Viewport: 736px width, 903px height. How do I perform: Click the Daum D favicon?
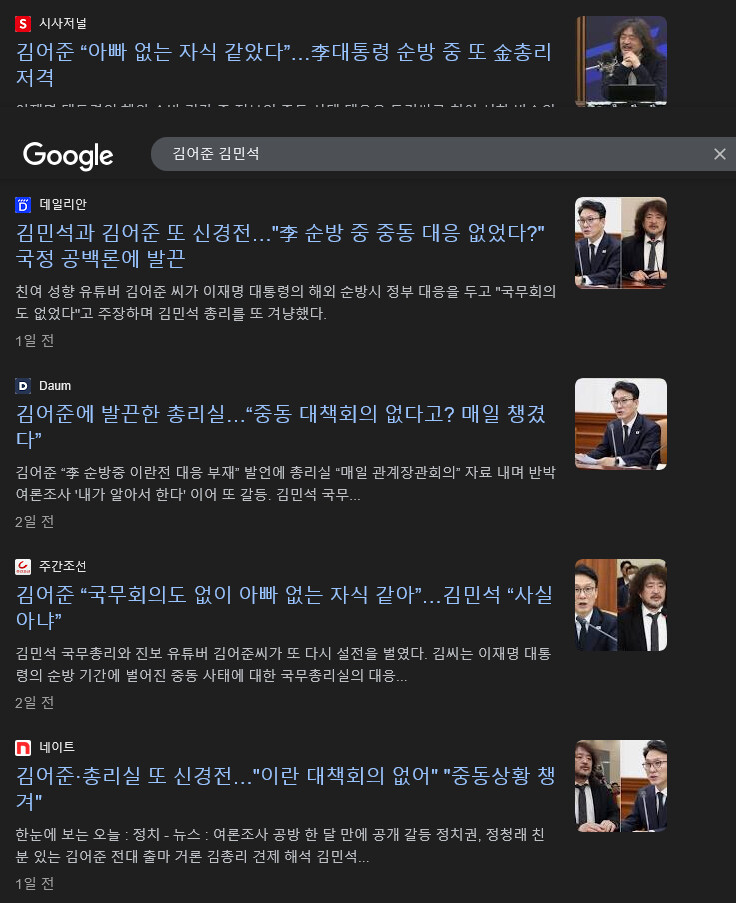[22, 386]
